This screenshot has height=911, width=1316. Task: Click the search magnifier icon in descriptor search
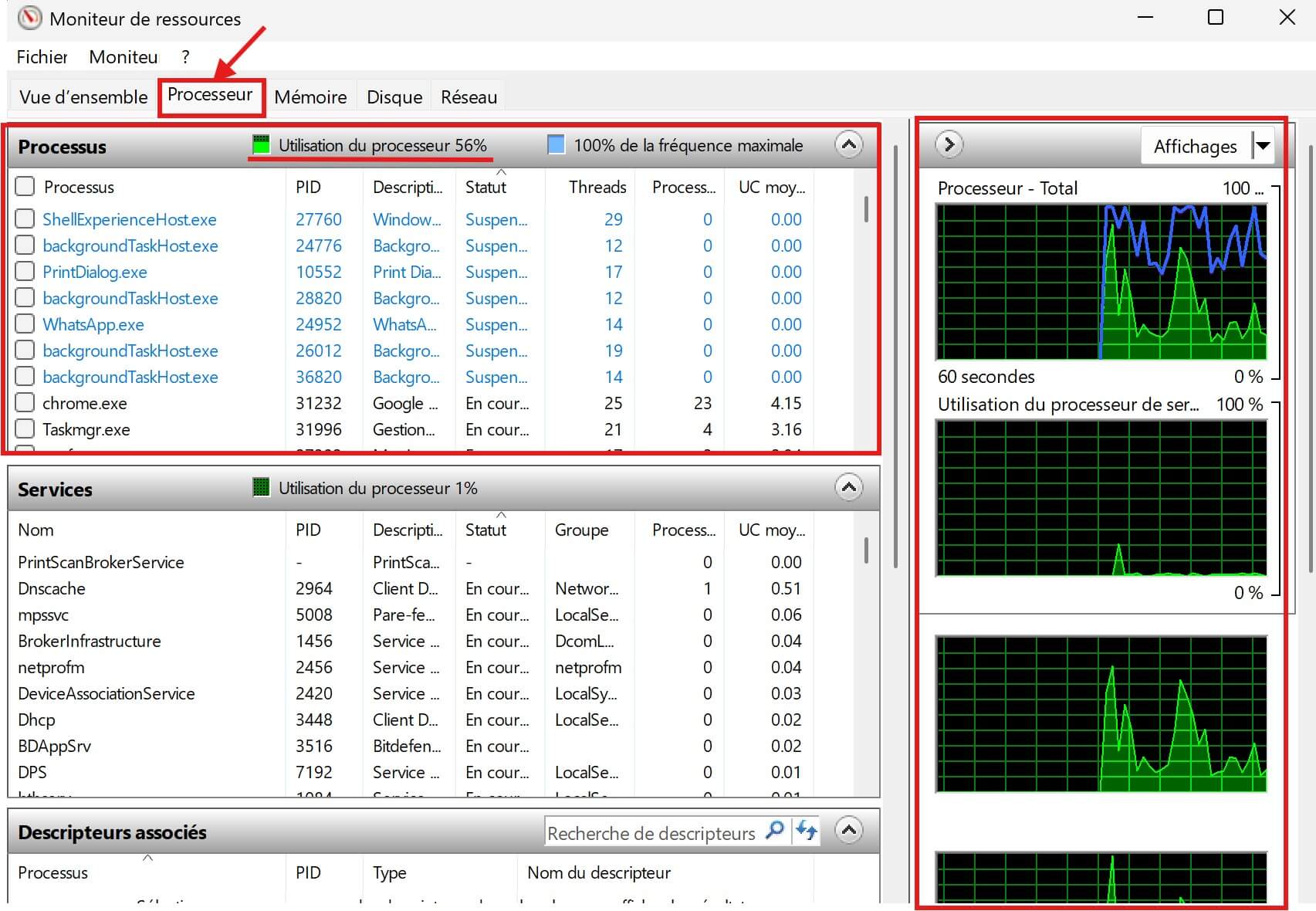(x=773, y=830)
